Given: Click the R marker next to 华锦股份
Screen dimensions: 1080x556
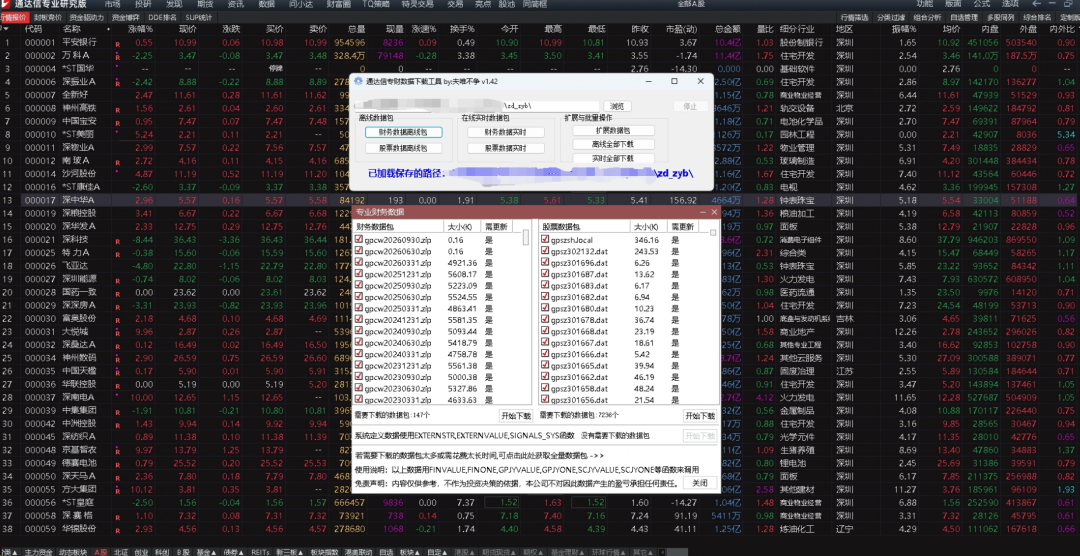Looking at the screenshot, I should (118, 531).
